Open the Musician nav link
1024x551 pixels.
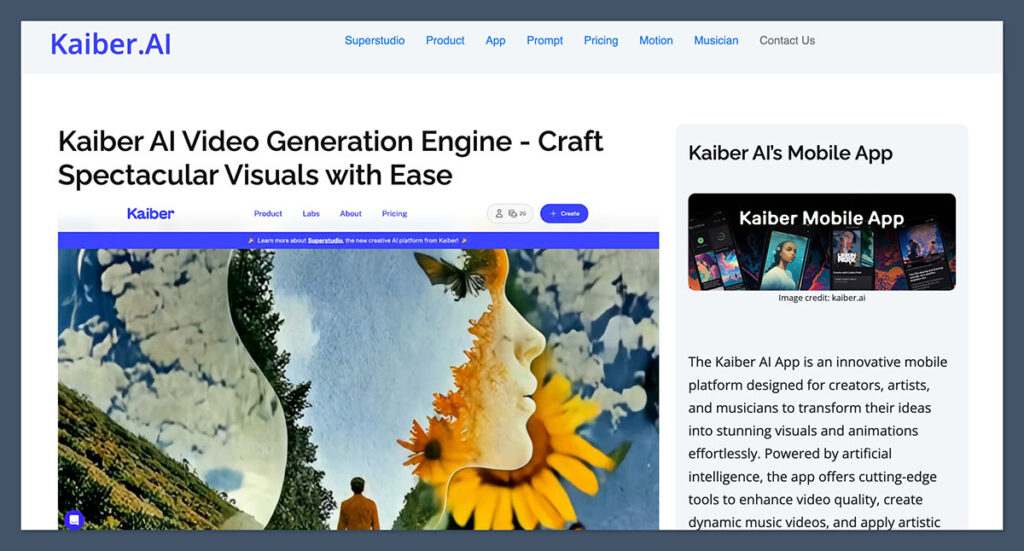tap(716, 40)
